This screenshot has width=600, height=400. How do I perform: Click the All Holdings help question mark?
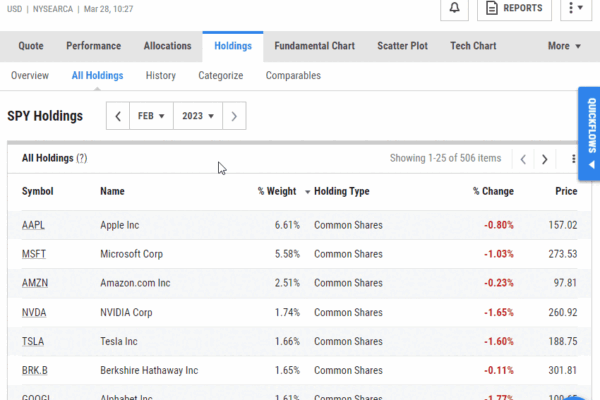coord(82,158)
